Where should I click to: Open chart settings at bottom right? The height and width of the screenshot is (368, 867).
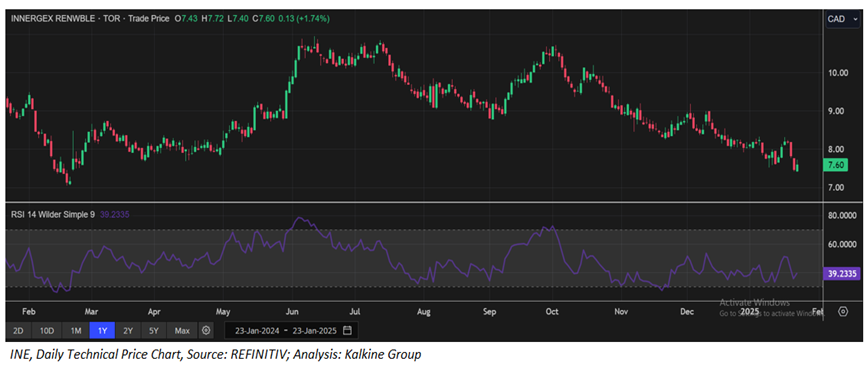tap(843, 311)
